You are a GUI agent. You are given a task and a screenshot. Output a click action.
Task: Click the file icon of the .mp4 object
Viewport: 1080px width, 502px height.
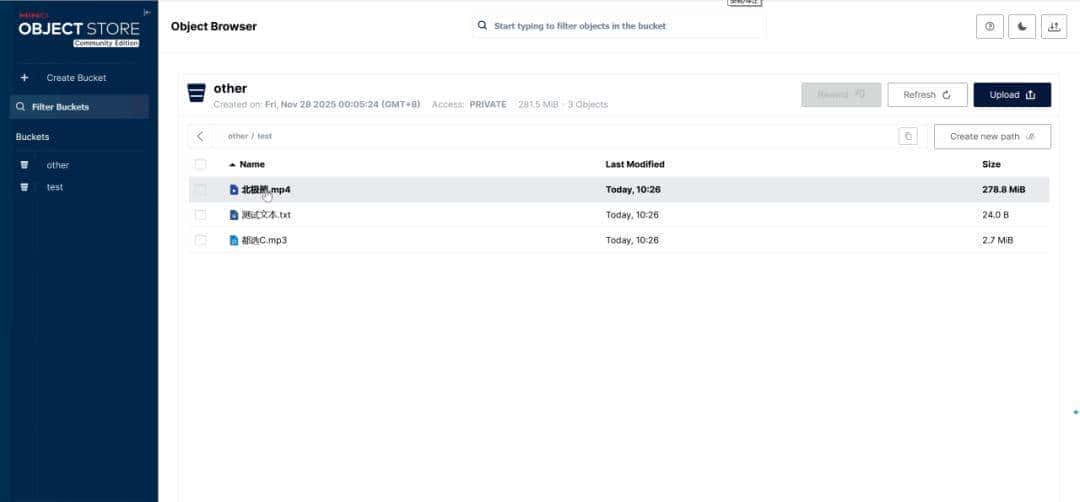coord(233,189)
